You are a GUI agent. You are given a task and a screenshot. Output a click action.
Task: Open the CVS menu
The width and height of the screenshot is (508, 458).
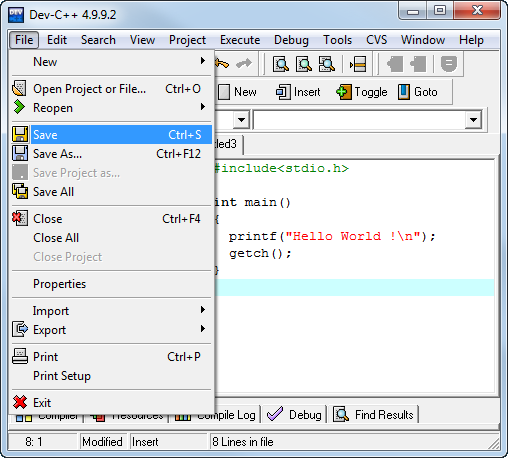pyautogui.click(x=377, y=40)
